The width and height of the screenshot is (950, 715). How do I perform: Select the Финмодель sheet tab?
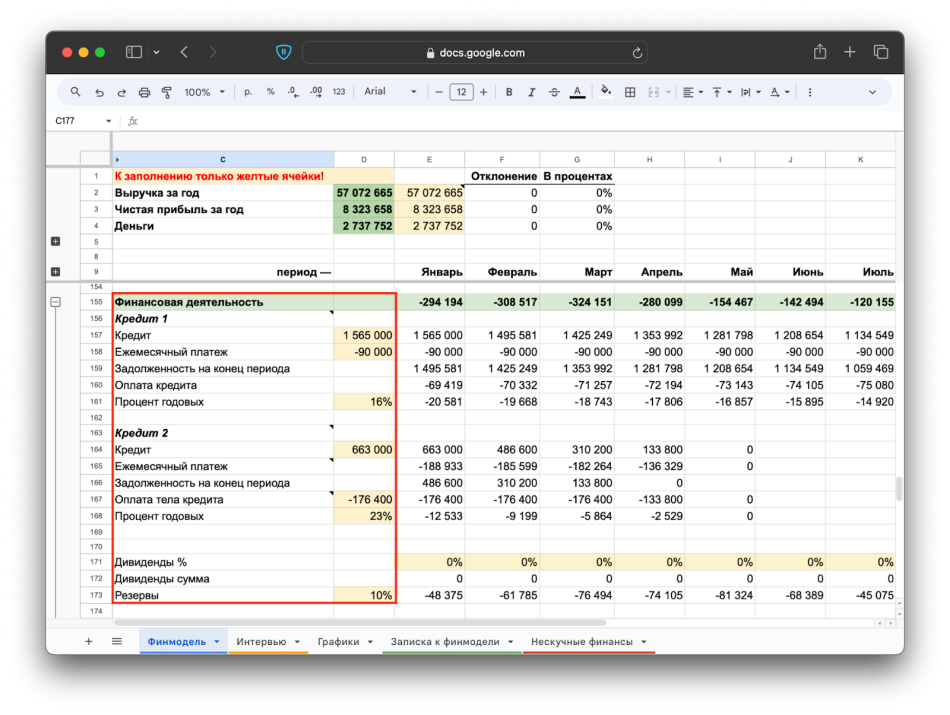[176, 642]
